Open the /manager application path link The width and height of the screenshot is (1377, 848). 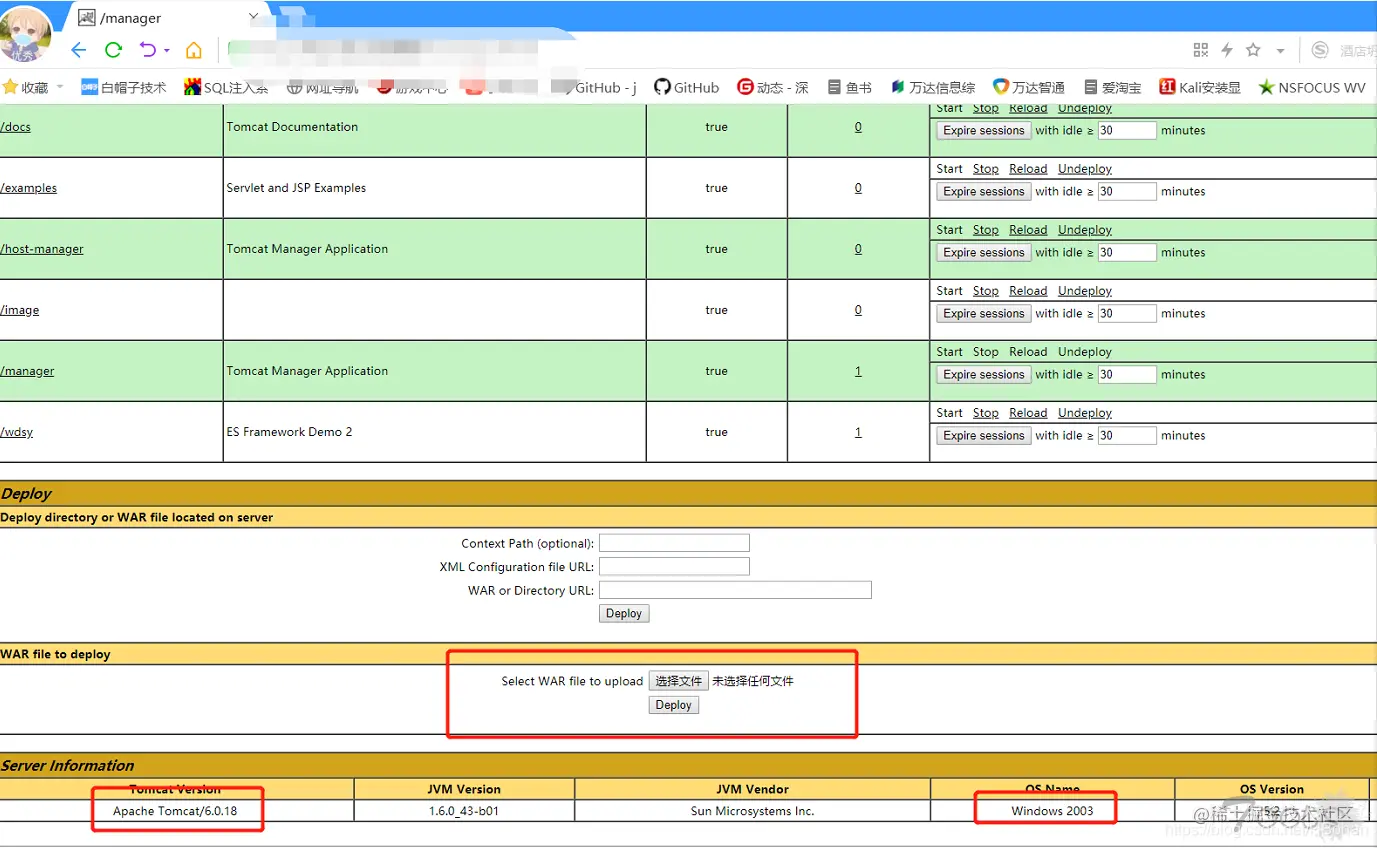[x=27, y=371]
